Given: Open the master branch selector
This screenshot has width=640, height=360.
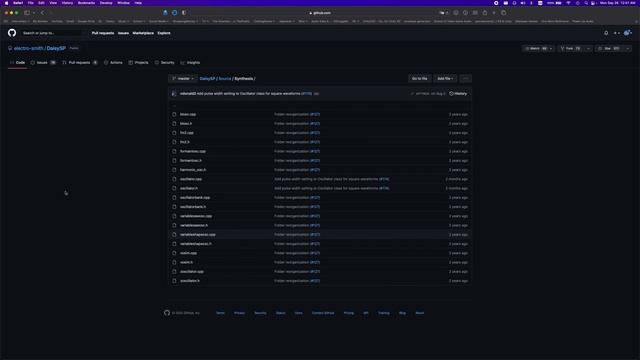Looking at the screenshot, I should tap(183, 78).
